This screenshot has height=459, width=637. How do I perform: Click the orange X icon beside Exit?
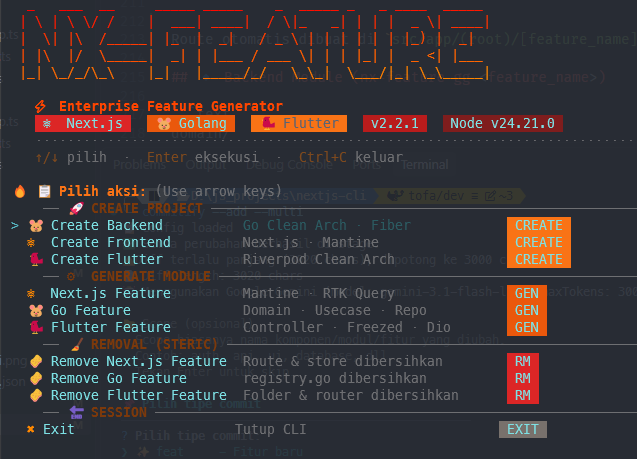30,429
